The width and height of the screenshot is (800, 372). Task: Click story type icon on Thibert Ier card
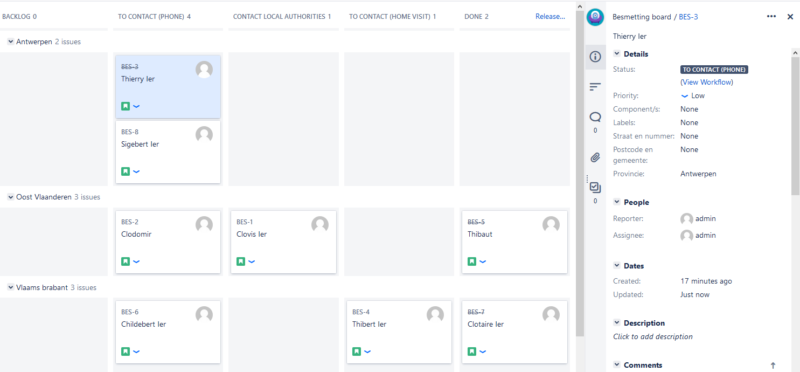click(357, 351)
